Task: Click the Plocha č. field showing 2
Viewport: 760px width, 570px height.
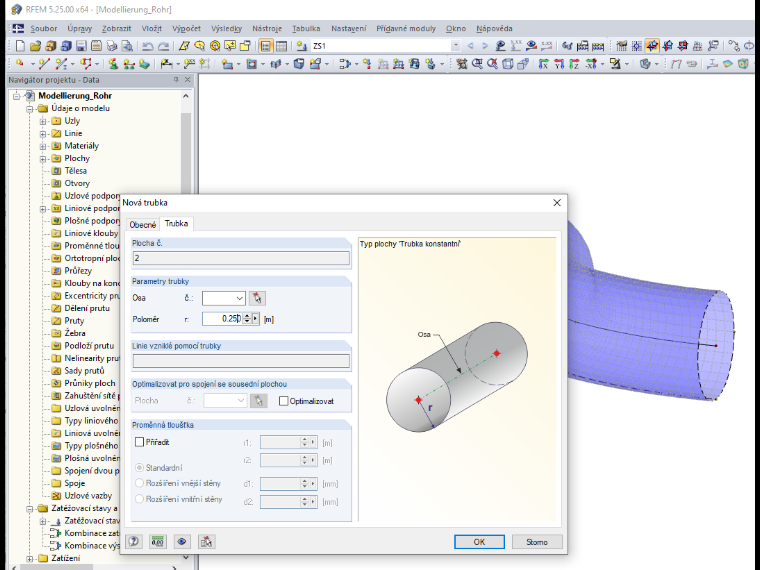Action: pyautogui.click(x=241, y=258)
